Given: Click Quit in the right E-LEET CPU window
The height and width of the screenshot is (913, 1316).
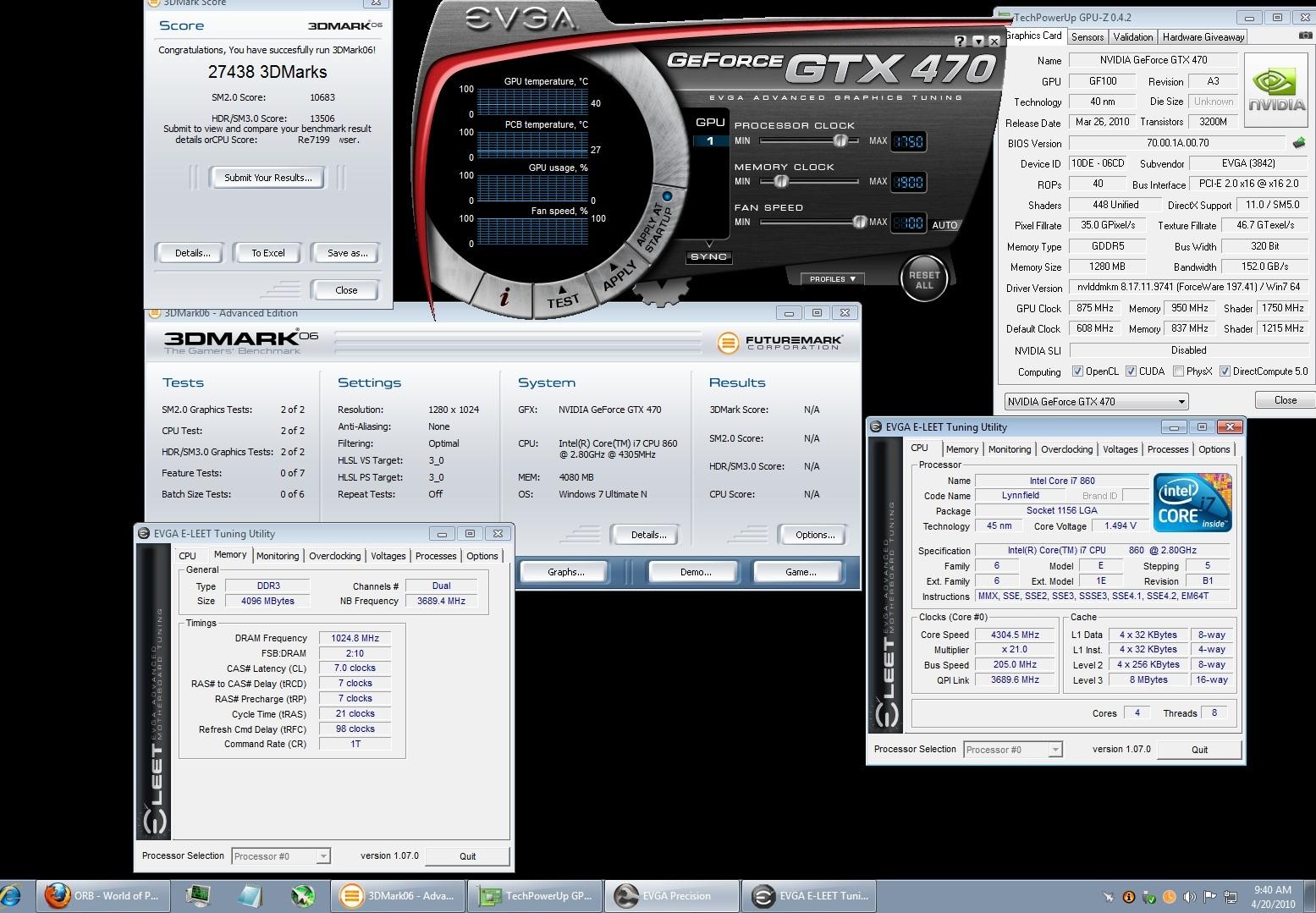Looking at the screenshot, I should [x=1199, y=750].
